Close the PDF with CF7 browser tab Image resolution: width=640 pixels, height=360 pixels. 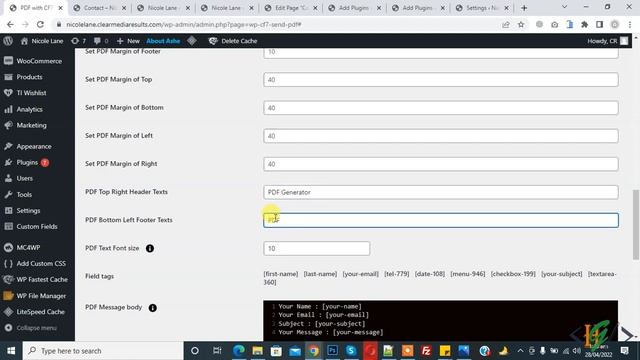[60, 8]
